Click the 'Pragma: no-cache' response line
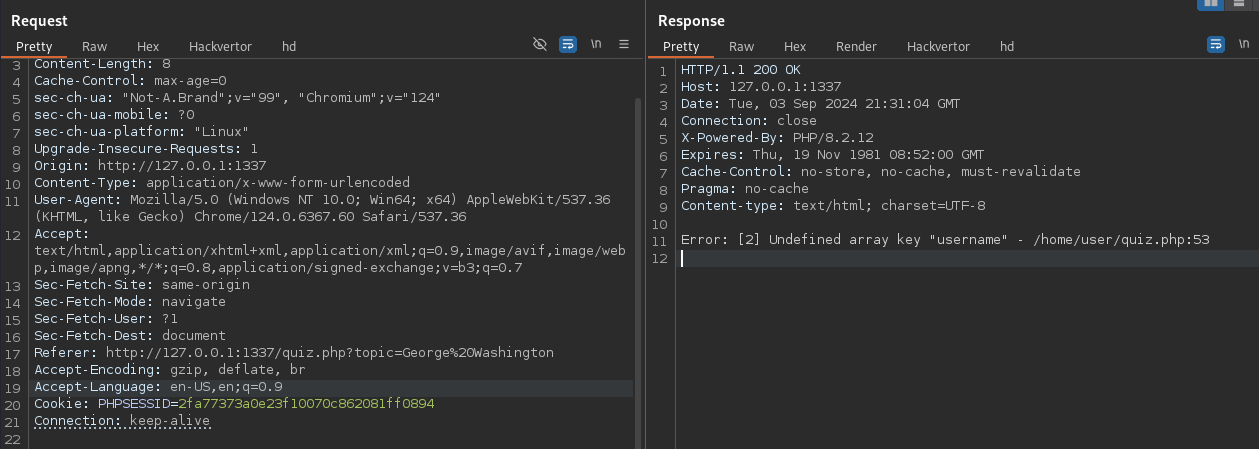 [x=745, y=188]
